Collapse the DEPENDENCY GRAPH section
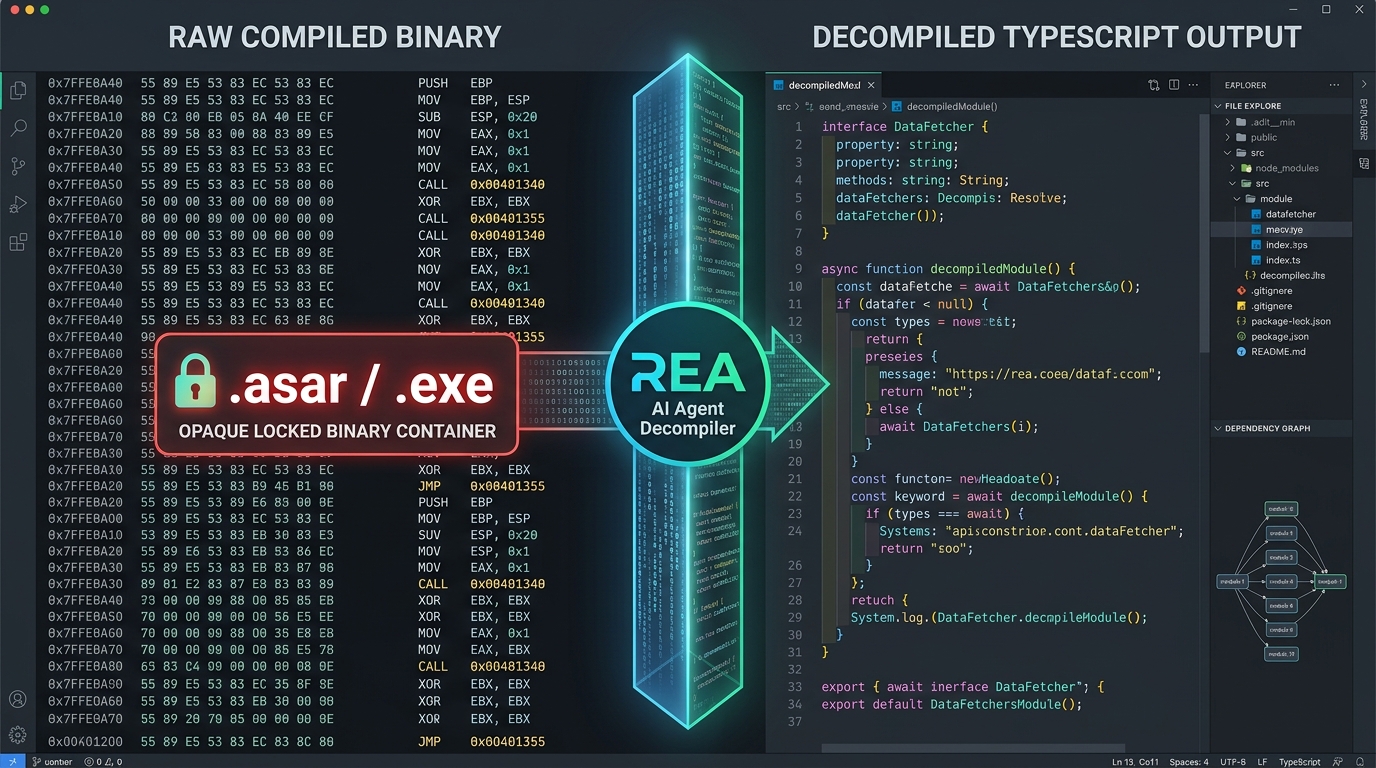Screen dimensions: 1376x768 [1218, 428]
